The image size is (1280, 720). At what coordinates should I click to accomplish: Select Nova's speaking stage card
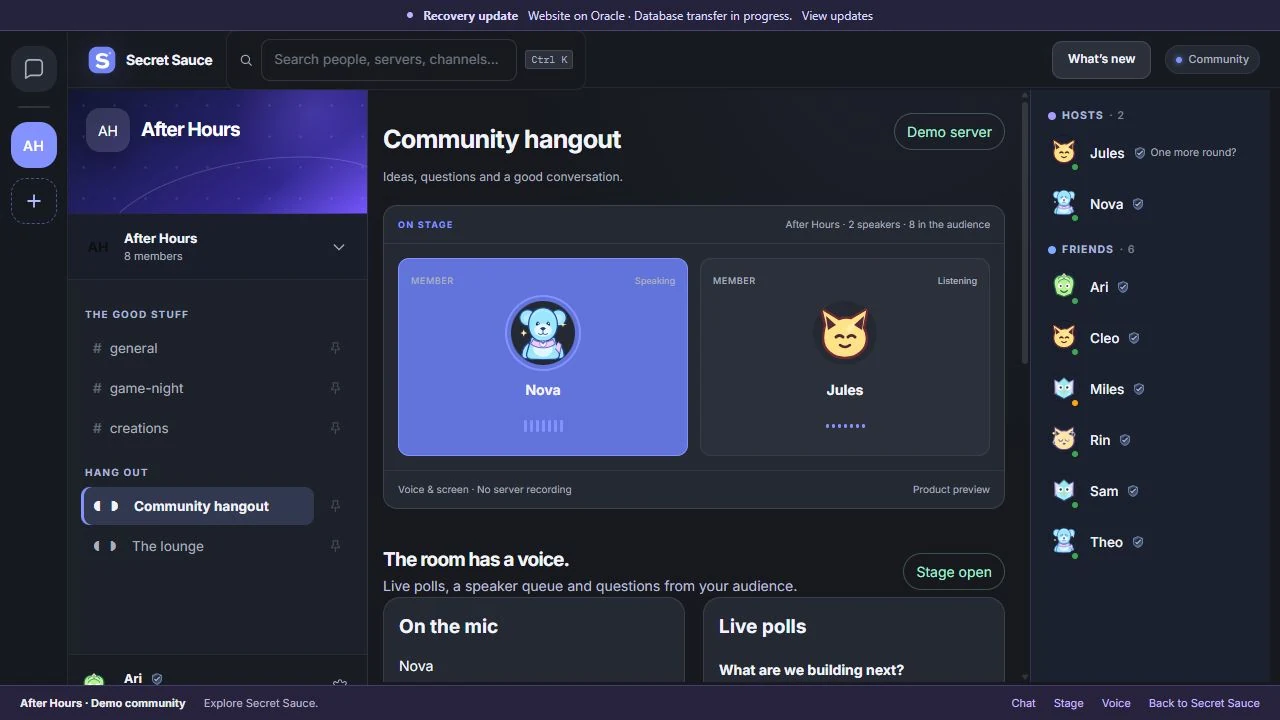point(543,357)
